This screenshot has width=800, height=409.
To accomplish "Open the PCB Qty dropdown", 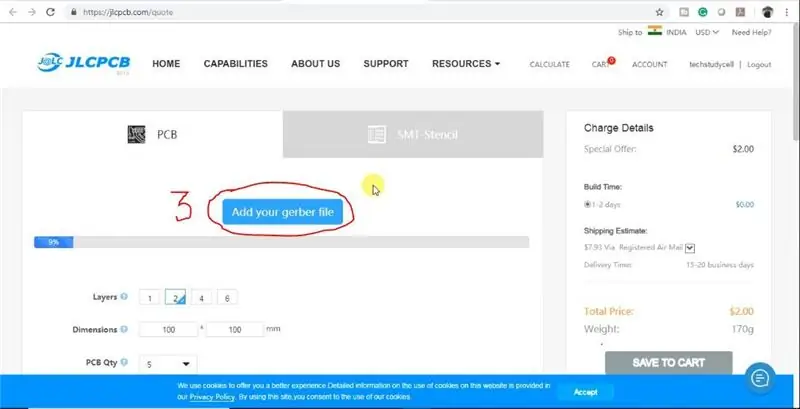I will 168,364.
